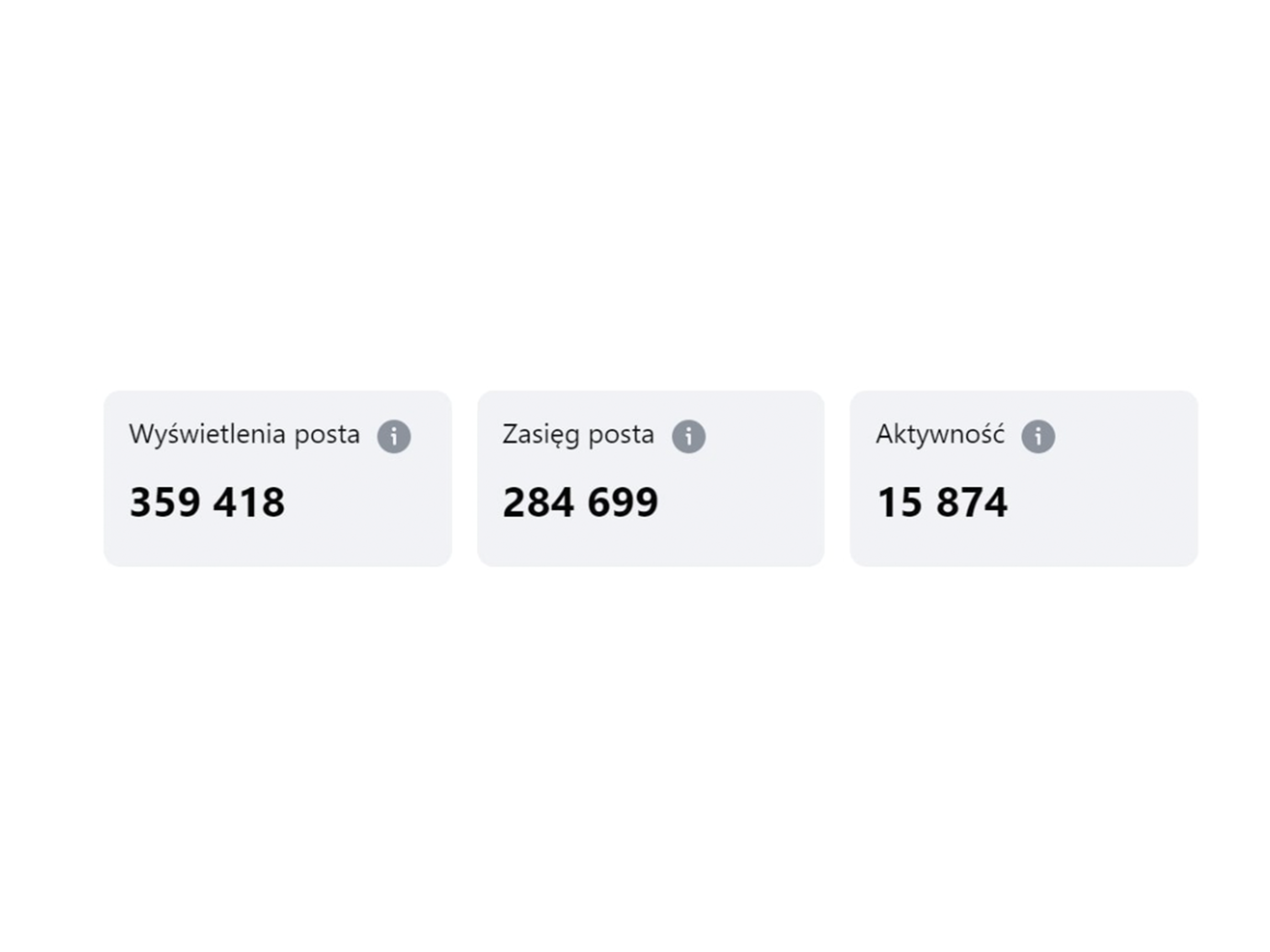Screen dimensions: 1270x952
Task: Open the Zasięg posta info tooltip icon
Action: click(689, 437)
